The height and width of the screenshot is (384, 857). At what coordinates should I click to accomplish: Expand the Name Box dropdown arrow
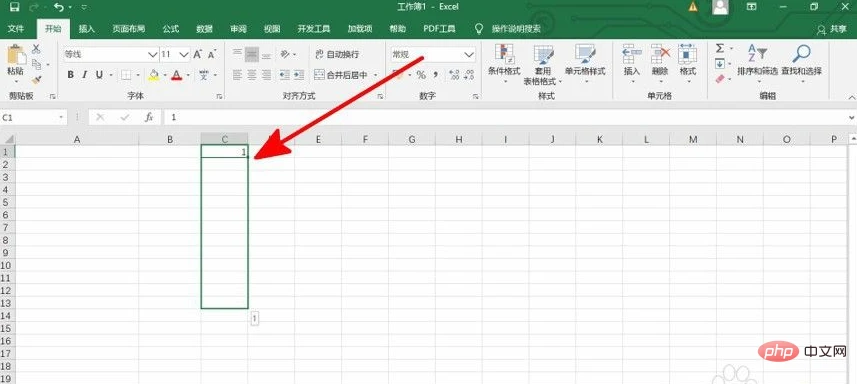click(x=61, y=117)
